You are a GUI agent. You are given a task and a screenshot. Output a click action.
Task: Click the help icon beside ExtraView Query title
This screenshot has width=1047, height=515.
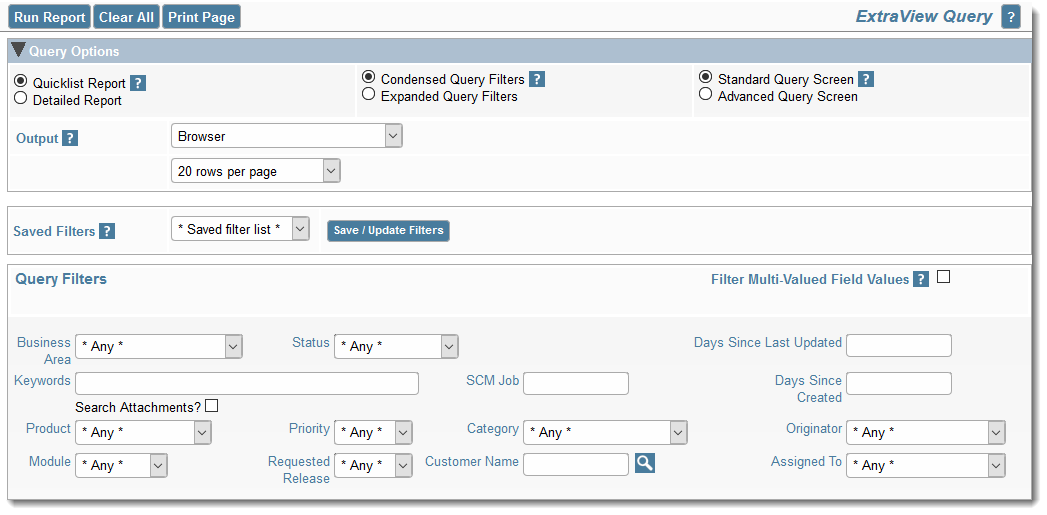[1011, 17]
